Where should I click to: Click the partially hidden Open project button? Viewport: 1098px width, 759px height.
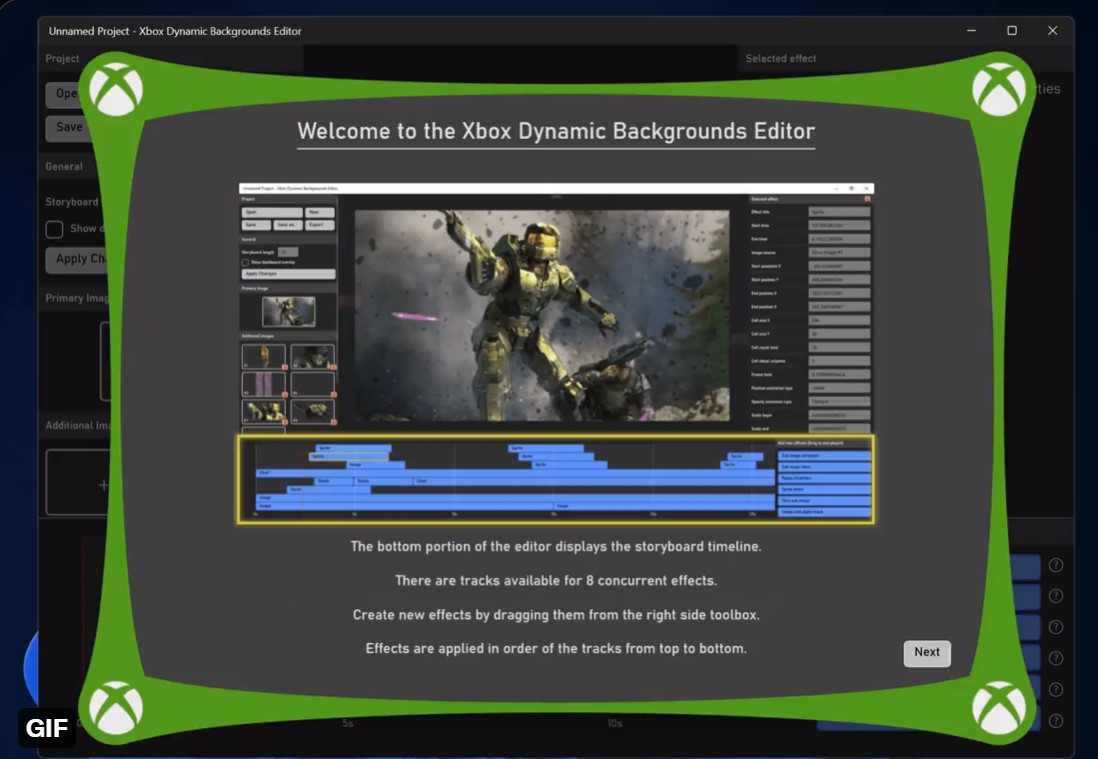64,94
